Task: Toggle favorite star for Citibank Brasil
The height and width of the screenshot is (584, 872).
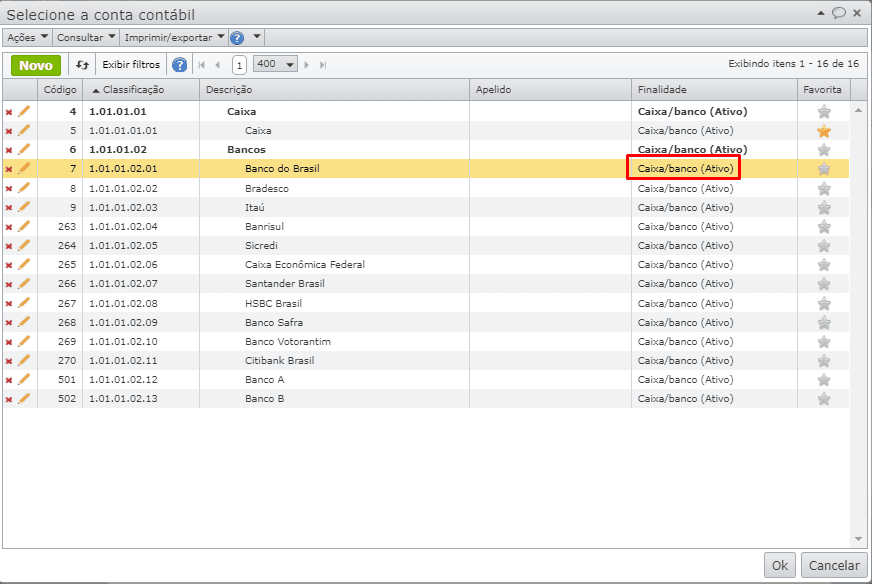Action: (824, 361)
